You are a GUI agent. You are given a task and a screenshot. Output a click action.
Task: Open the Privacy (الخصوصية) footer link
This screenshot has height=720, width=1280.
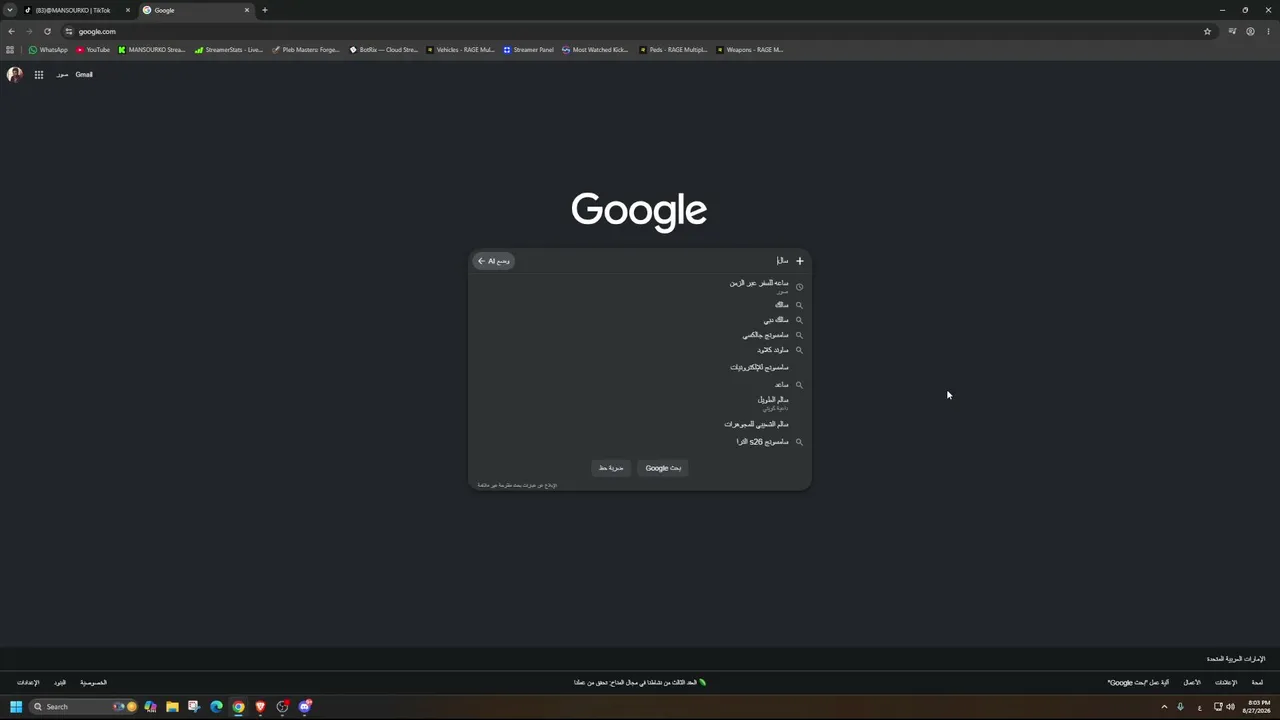click(93, 683)
